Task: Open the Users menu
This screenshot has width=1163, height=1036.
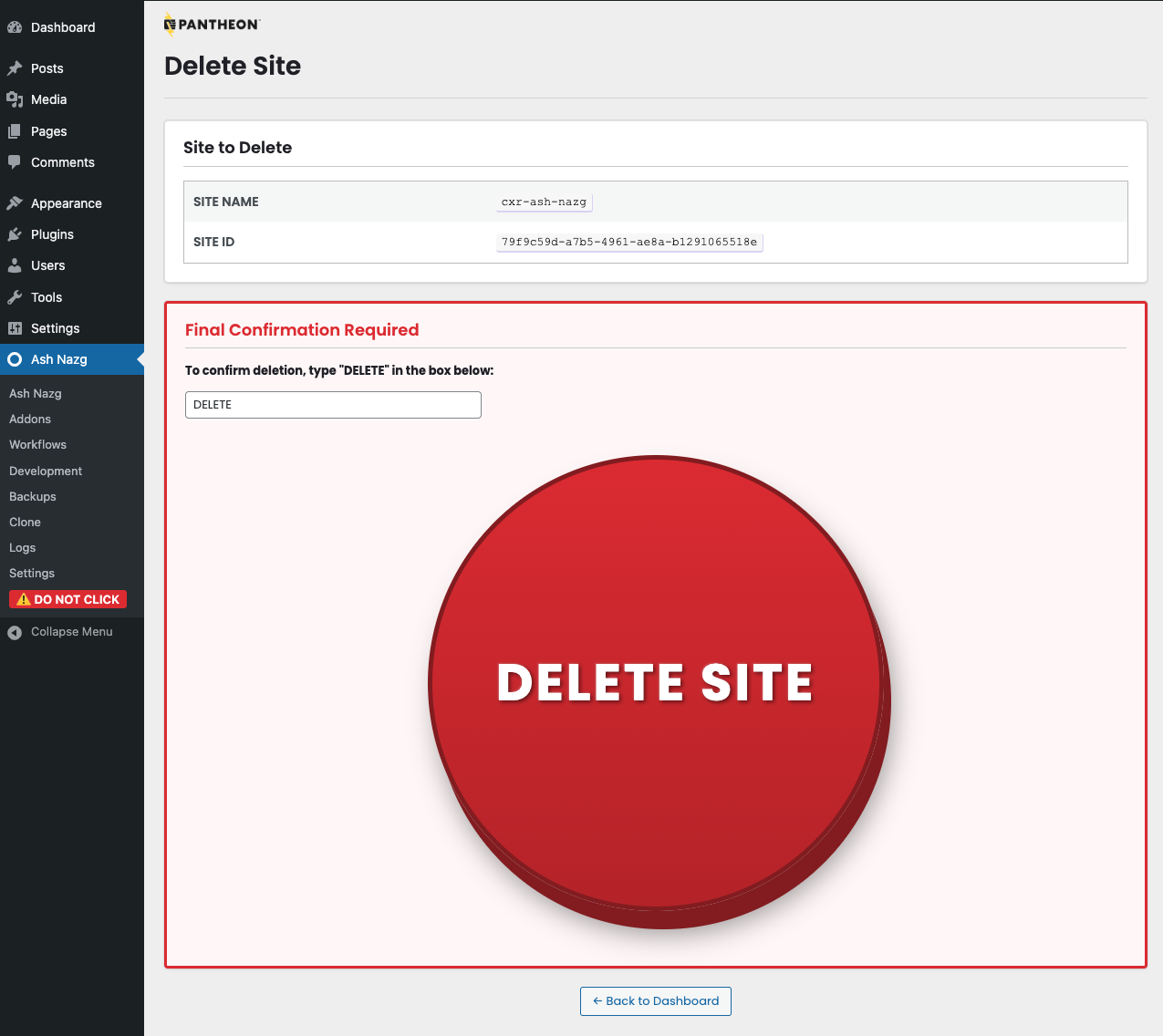Action: pyautogui.click(x=72, y=265)
